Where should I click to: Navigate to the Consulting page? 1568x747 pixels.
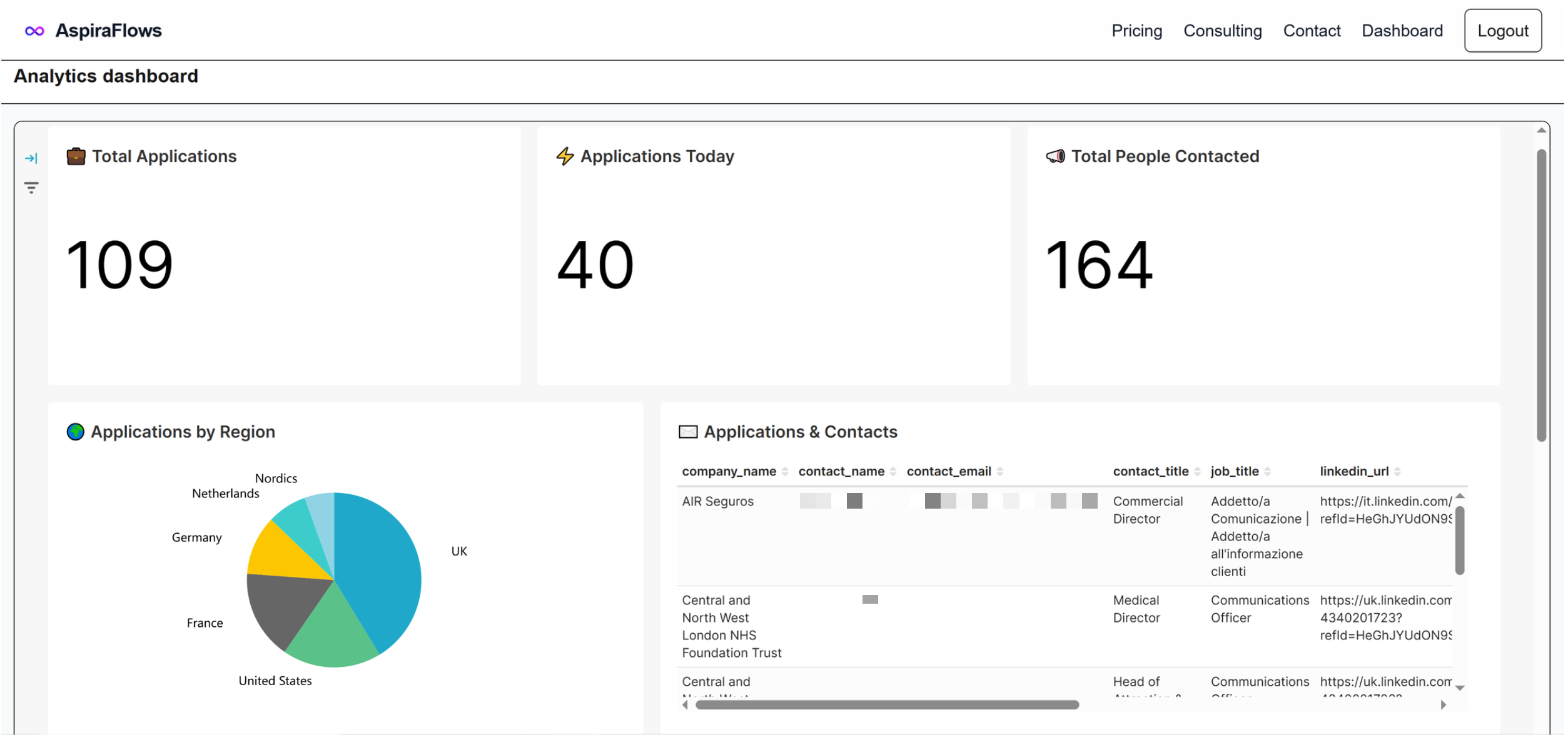click(x=1222, y=30)
